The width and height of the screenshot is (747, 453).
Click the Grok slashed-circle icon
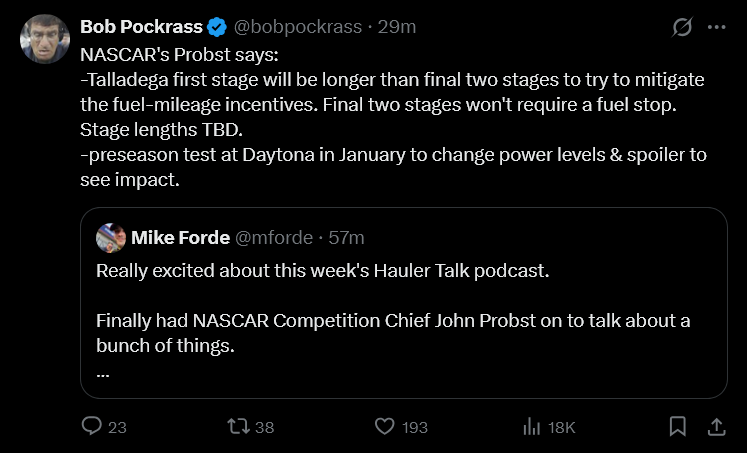[x=682, y=28]
